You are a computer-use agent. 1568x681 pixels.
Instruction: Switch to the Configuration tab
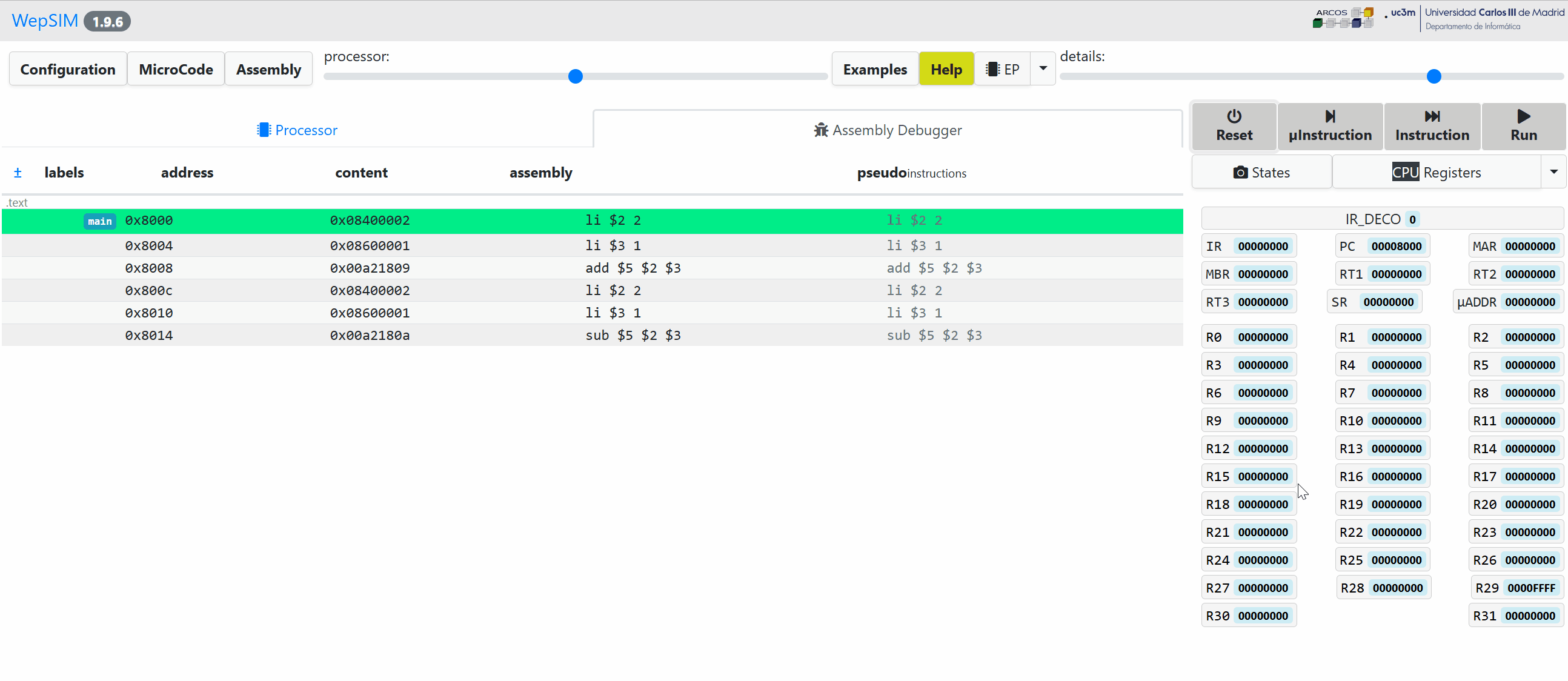[67, 69]
